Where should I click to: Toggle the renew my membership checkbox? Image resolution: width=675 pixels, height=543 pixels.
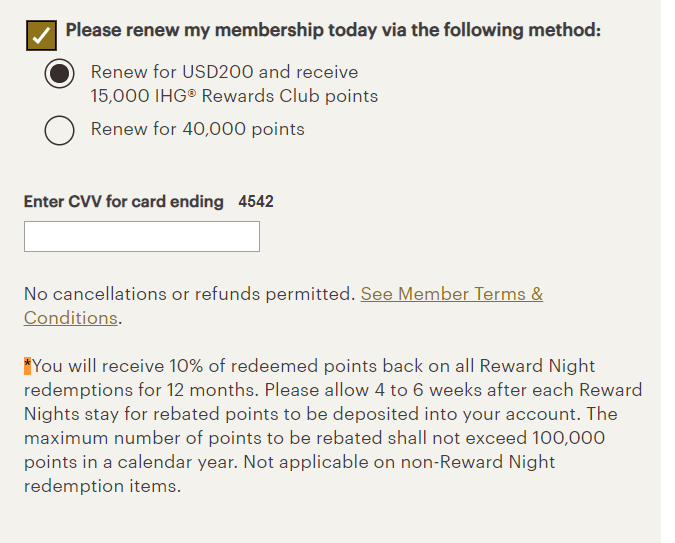[x=41, y=35]
